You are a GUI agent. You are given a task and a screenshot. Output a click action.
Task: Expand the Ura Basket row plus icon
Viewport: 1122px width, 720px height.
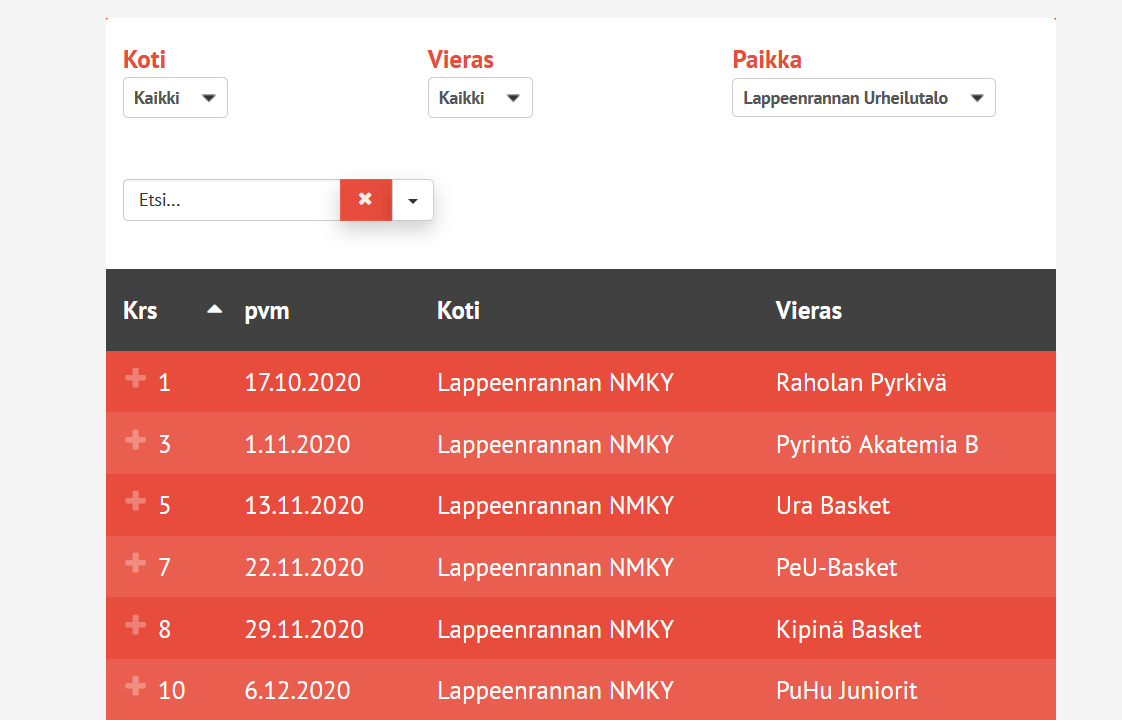coord(135,501)
